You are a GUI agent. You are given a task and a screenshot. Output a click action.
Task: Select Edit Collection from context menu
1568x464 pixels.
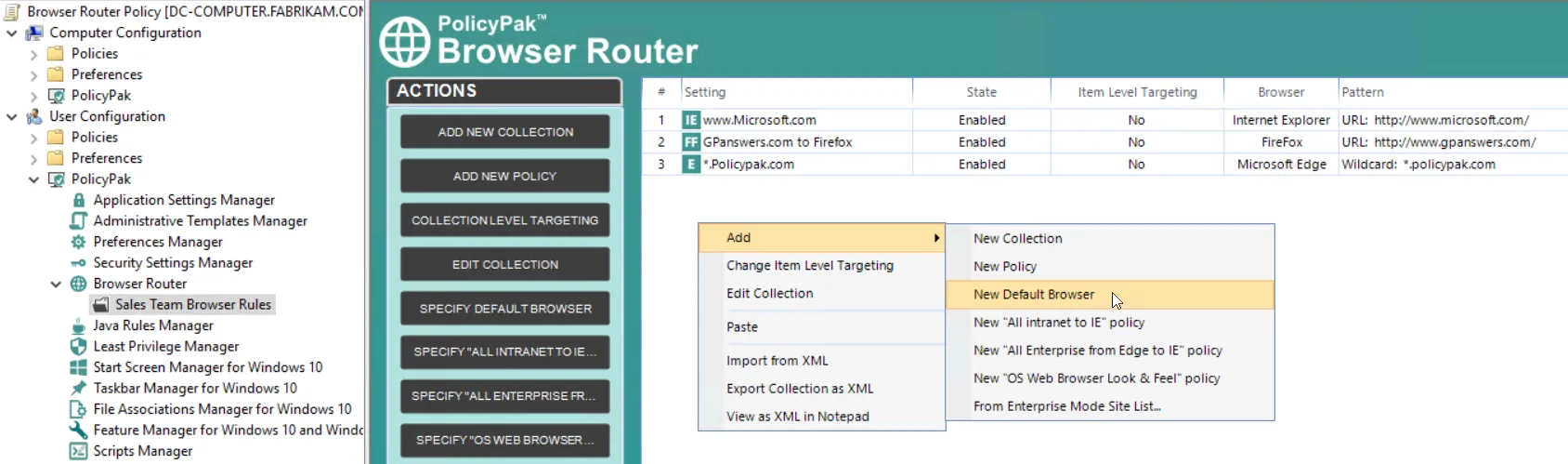[821, 294]
